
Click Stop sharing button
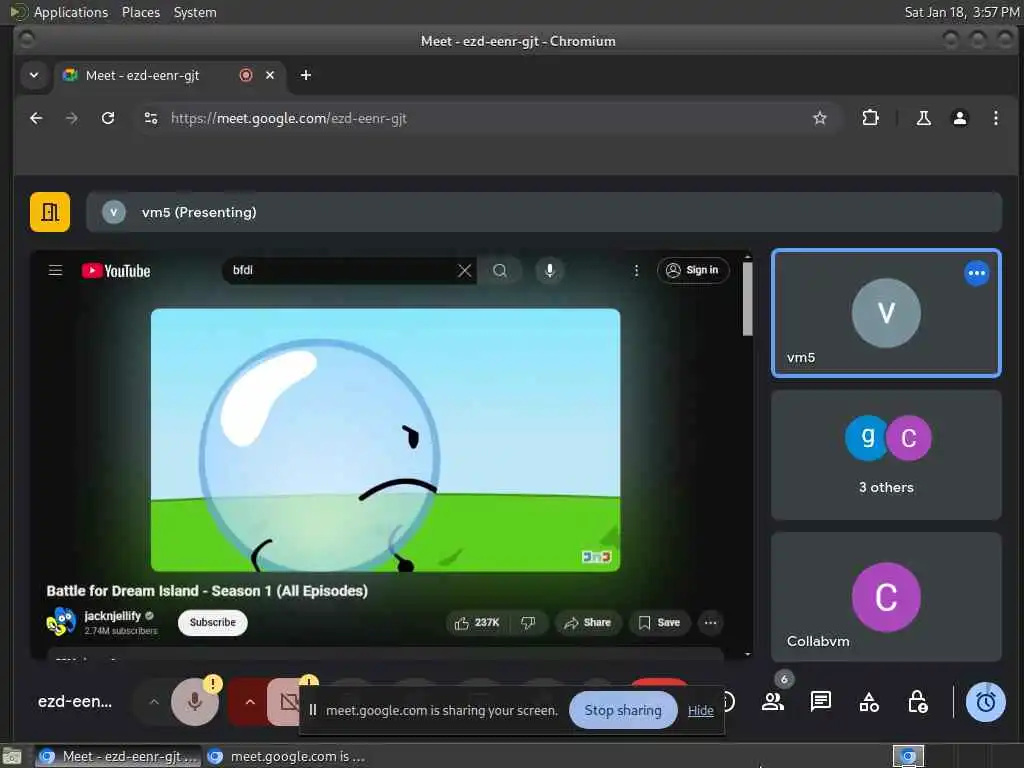(623, 711)
